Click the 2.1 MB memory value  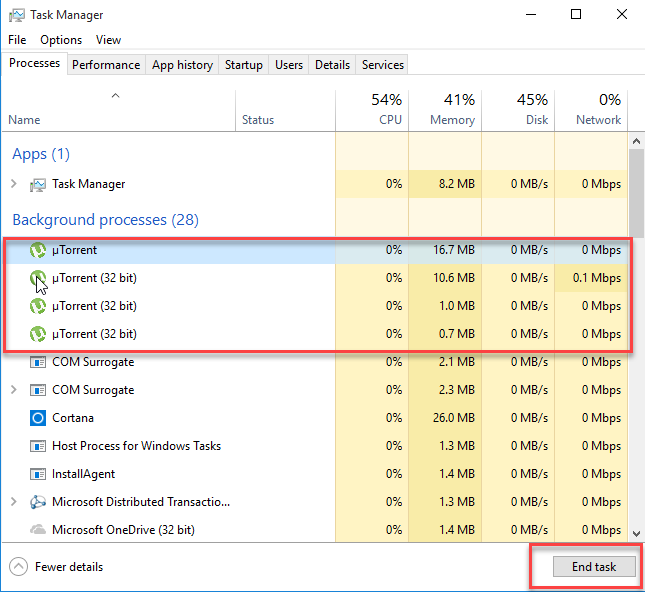point(457,362)
